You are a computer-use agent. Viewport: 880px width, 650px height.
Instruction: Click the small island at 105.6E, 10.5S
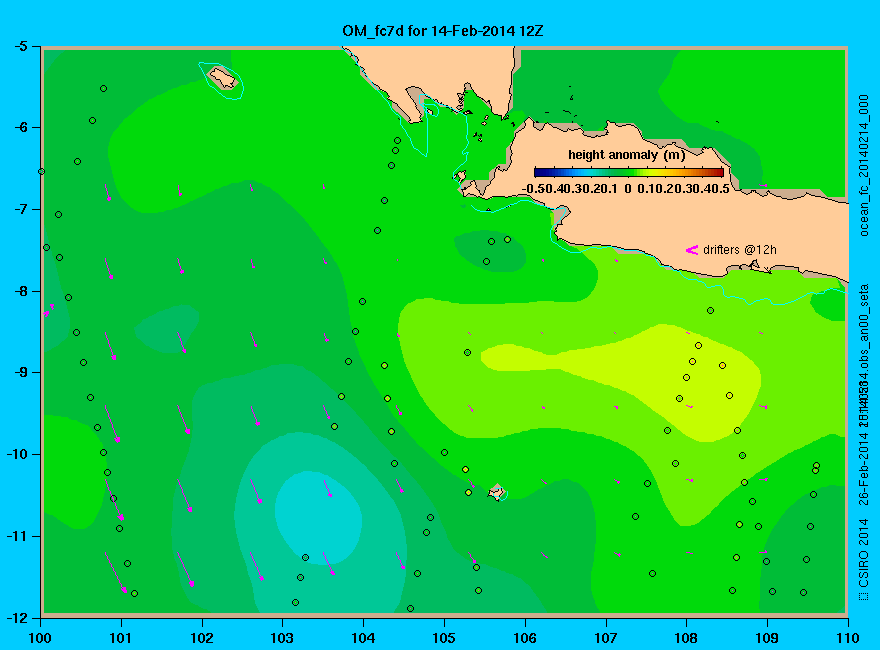click(496, 492)
